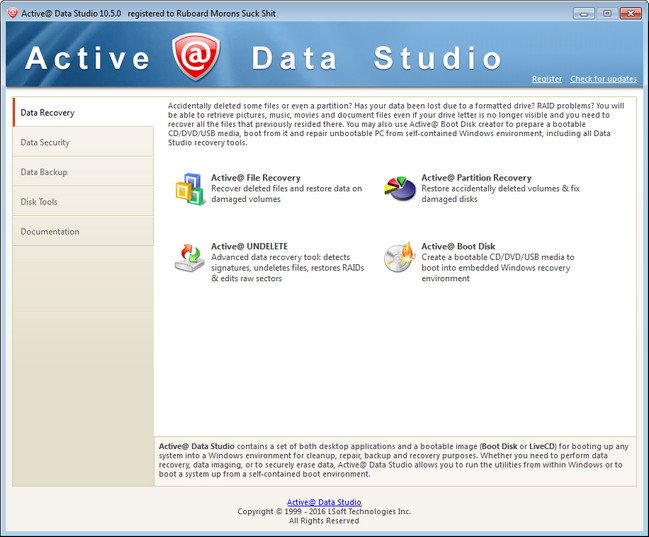Click the Active@ Boot Disk title
Screen dimensions: 649x537
click(x=458, y=246)
